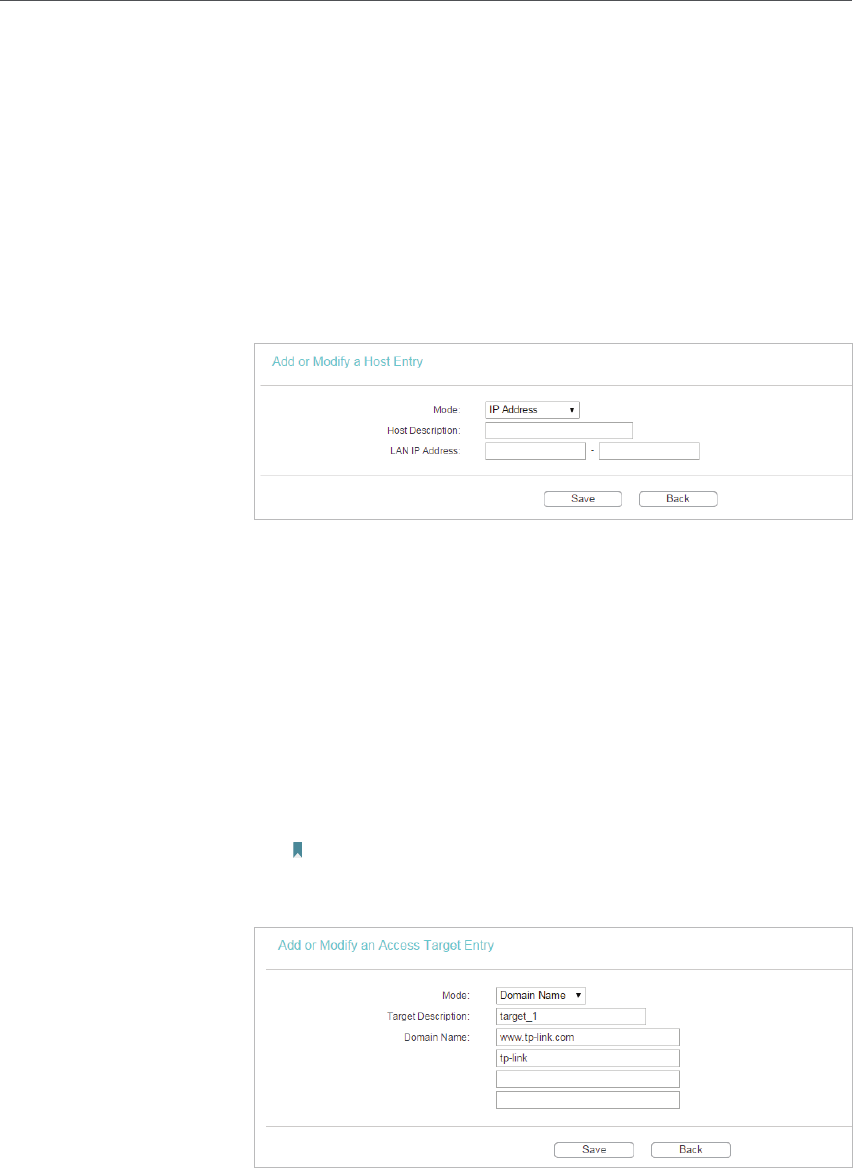Click the Domain Name field containing www.tp-link.com
Image resolution: width=853 pixels, height=1168 pixels.
(x=587, y=1037)
